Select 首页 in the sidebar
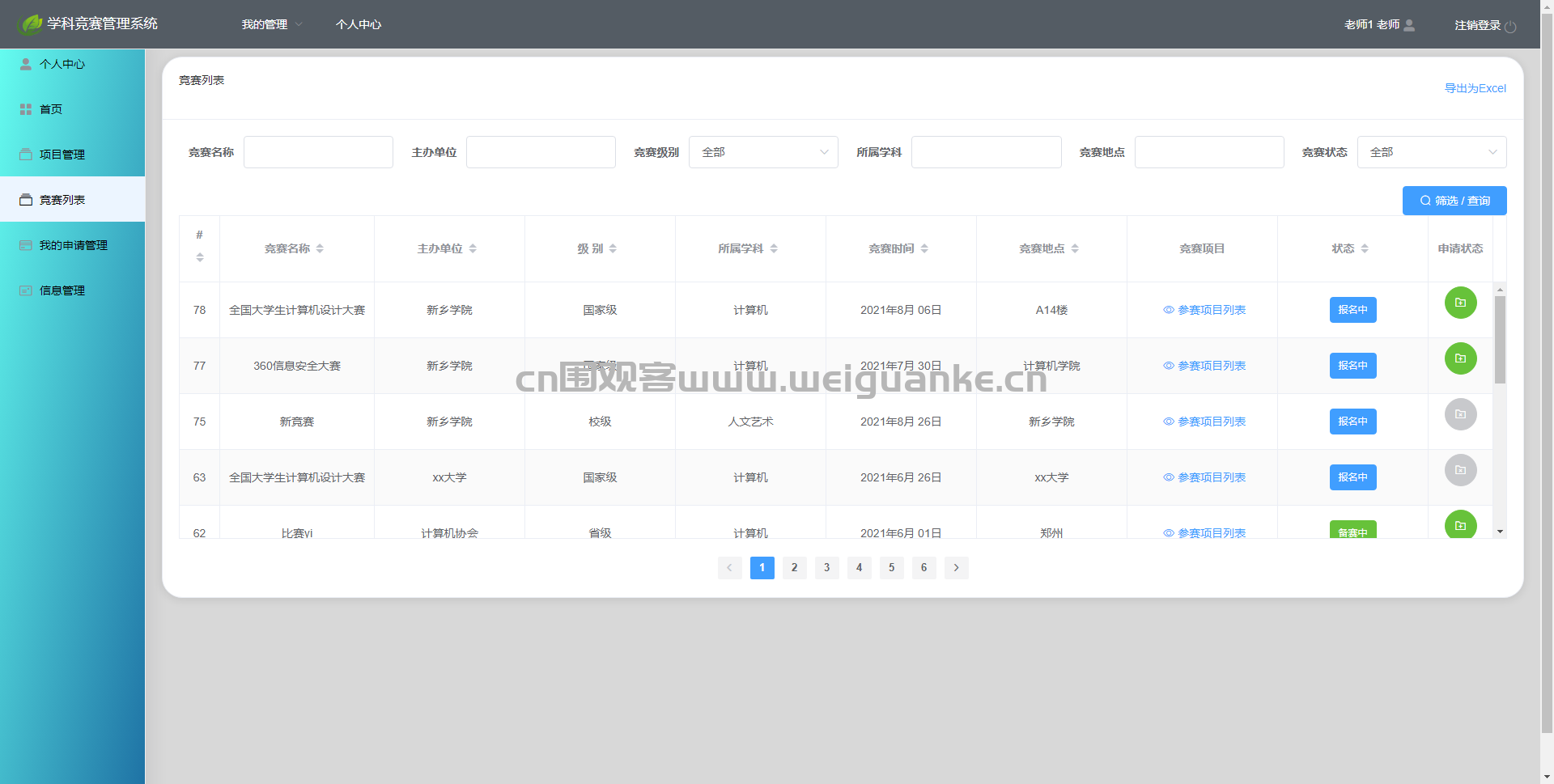The width and height of the screenshot is (1554, 784). click(x=72, y=109)
